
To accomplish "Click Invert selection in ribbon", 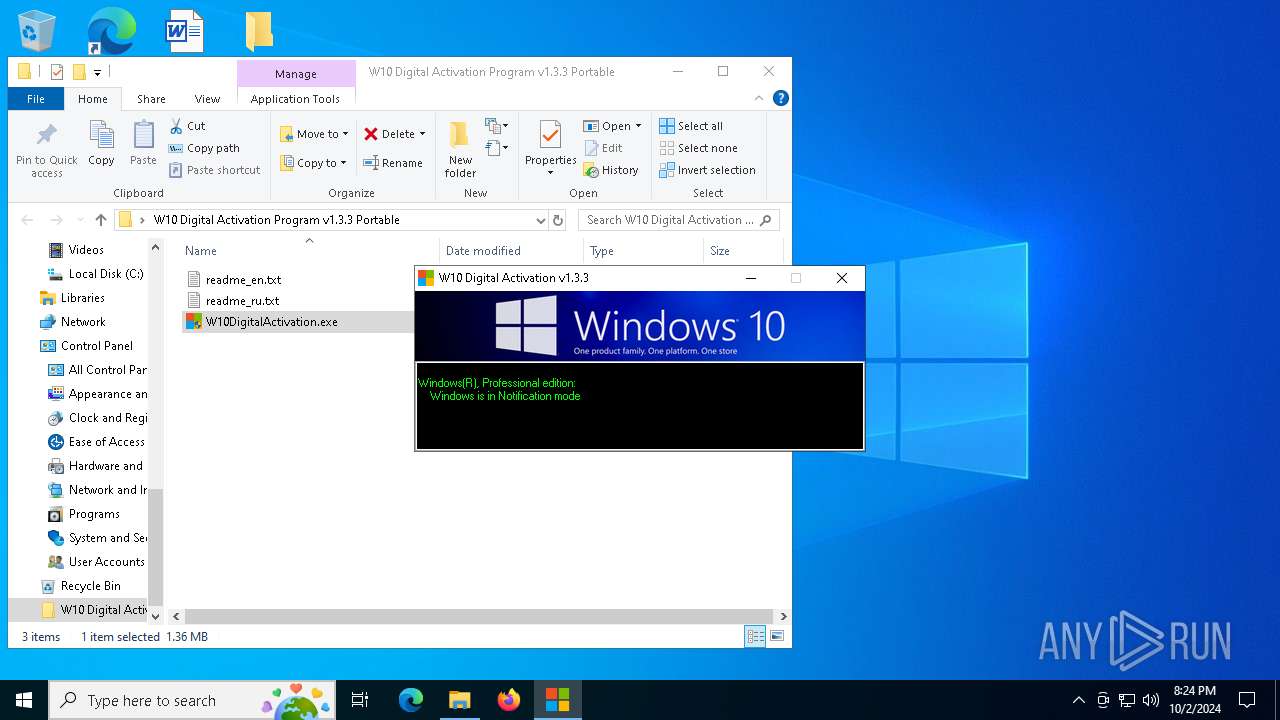I will point(707,170).
